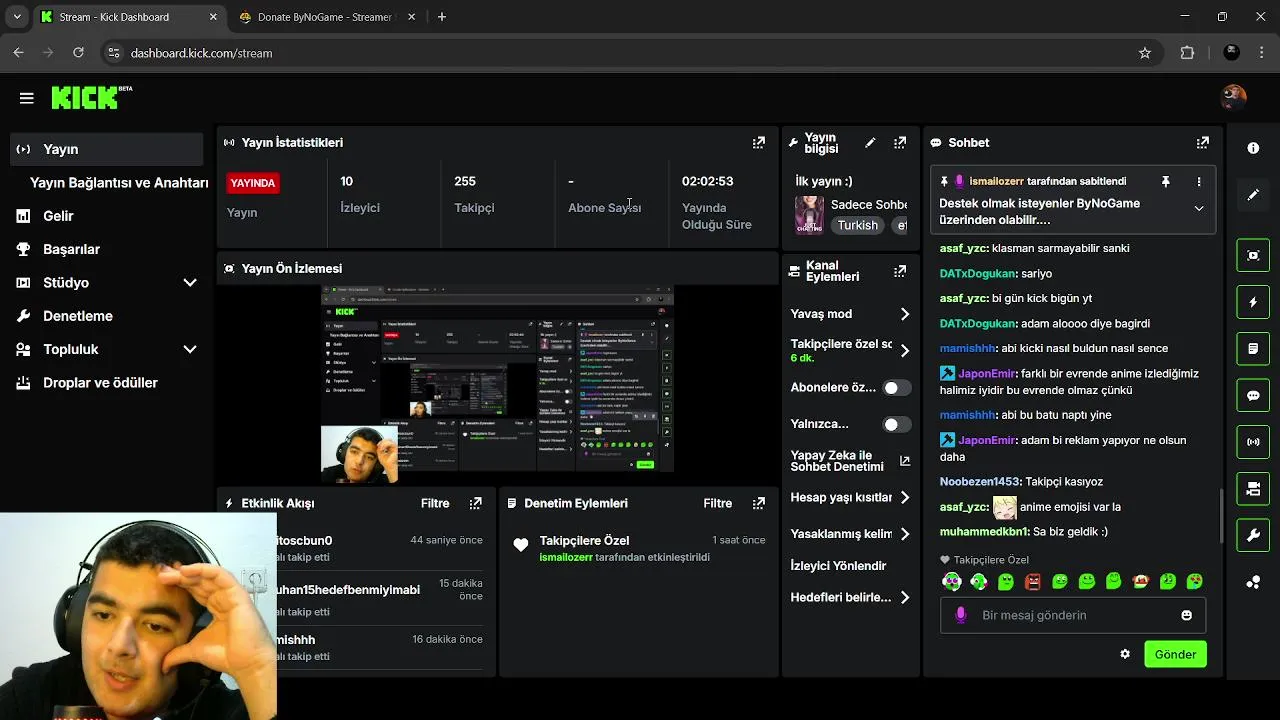This screenshot has height=720, width=1280.
Task: Open the Chrome tab search dropdown
Action: (17, 17)
